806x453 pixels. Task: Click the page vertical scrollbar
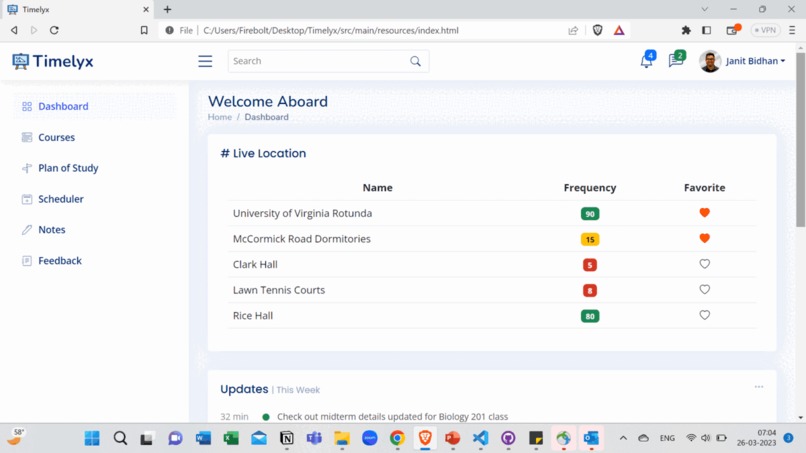click(800, 139)
